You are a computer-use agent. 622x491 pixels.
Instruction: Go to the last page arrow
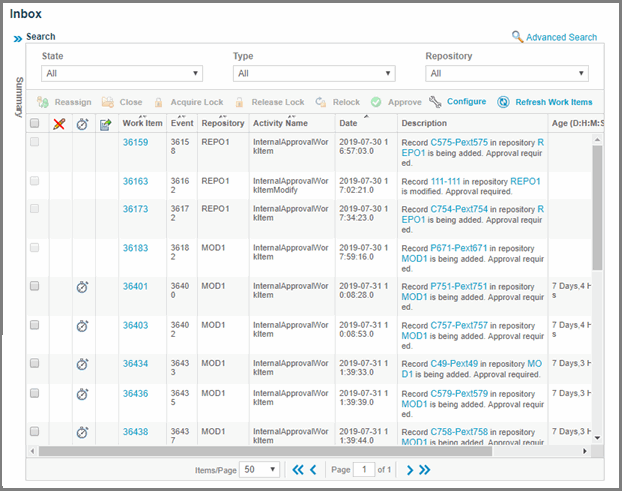(424, 469)
